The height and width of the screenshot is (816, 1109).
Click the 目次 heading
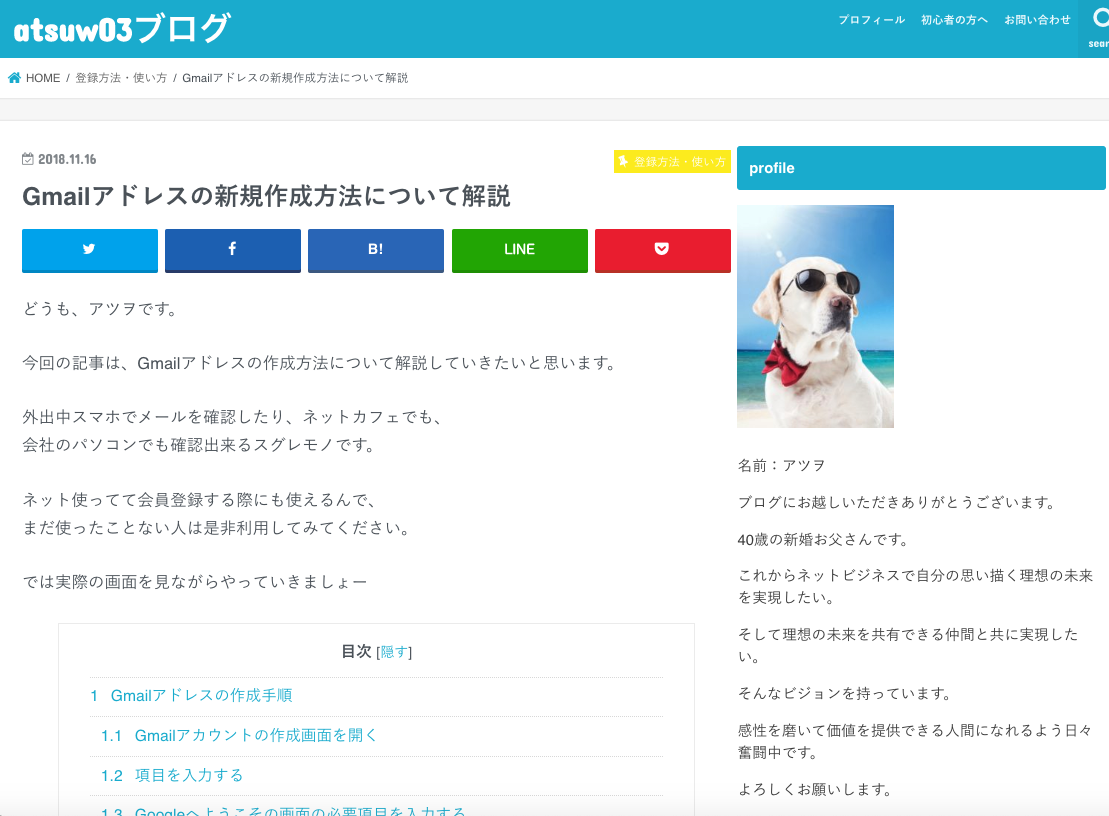pos(356,651)
